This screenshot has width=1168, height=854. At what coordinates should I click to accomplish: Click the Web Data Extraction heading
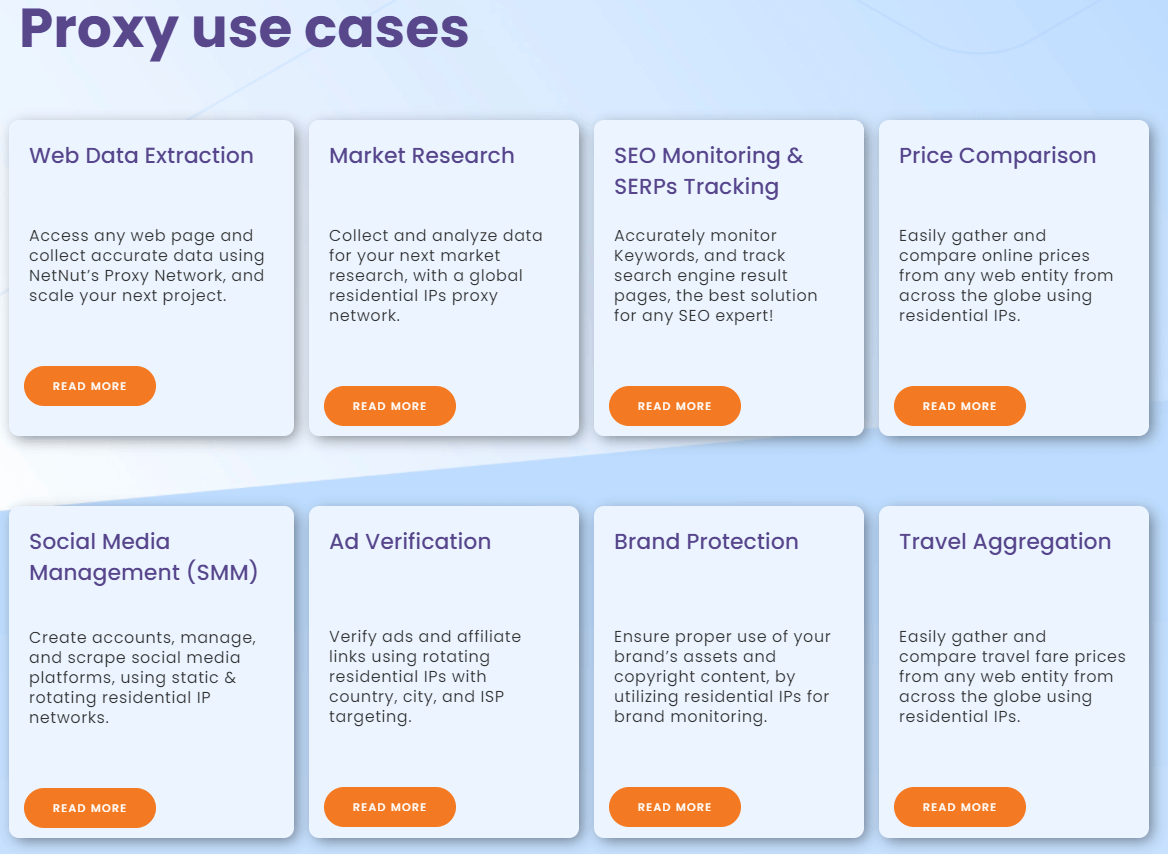point(141,156)
